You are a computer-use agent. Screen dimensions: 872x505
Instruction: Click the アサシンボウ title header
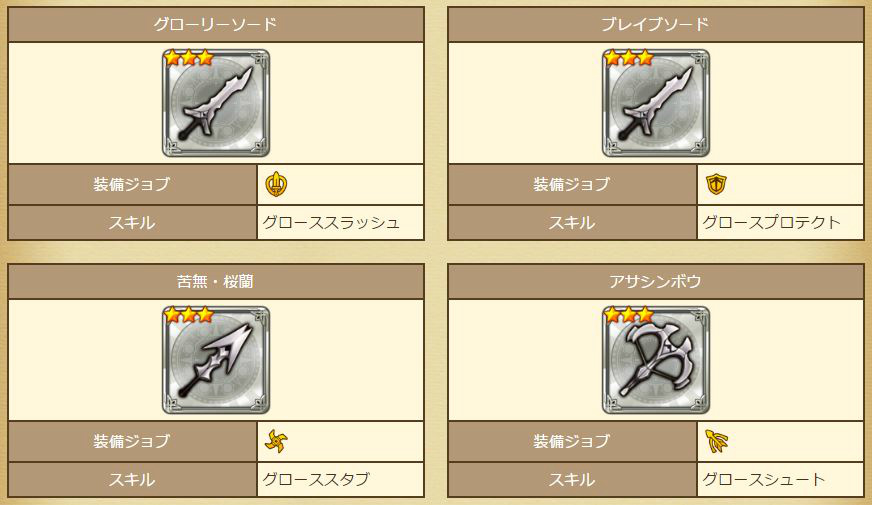coord(656,281)
